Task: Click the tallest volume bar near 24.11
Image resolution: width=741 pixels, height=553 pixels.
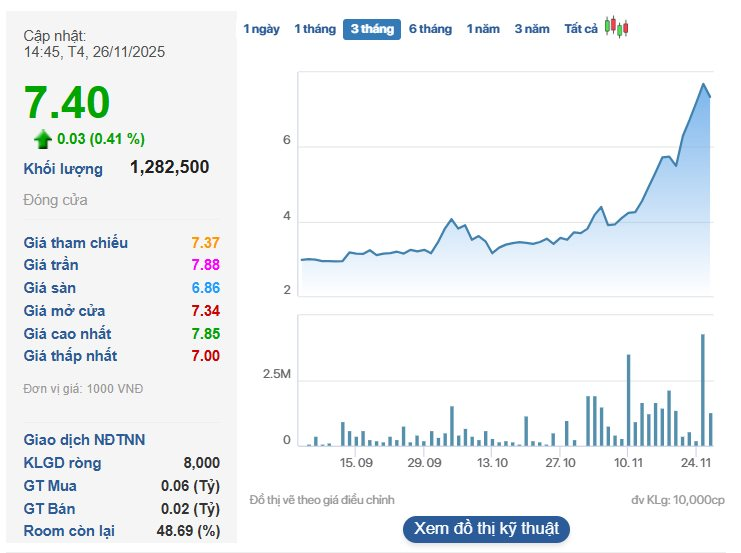Action: pyautogui.click(x=703, y=390)
